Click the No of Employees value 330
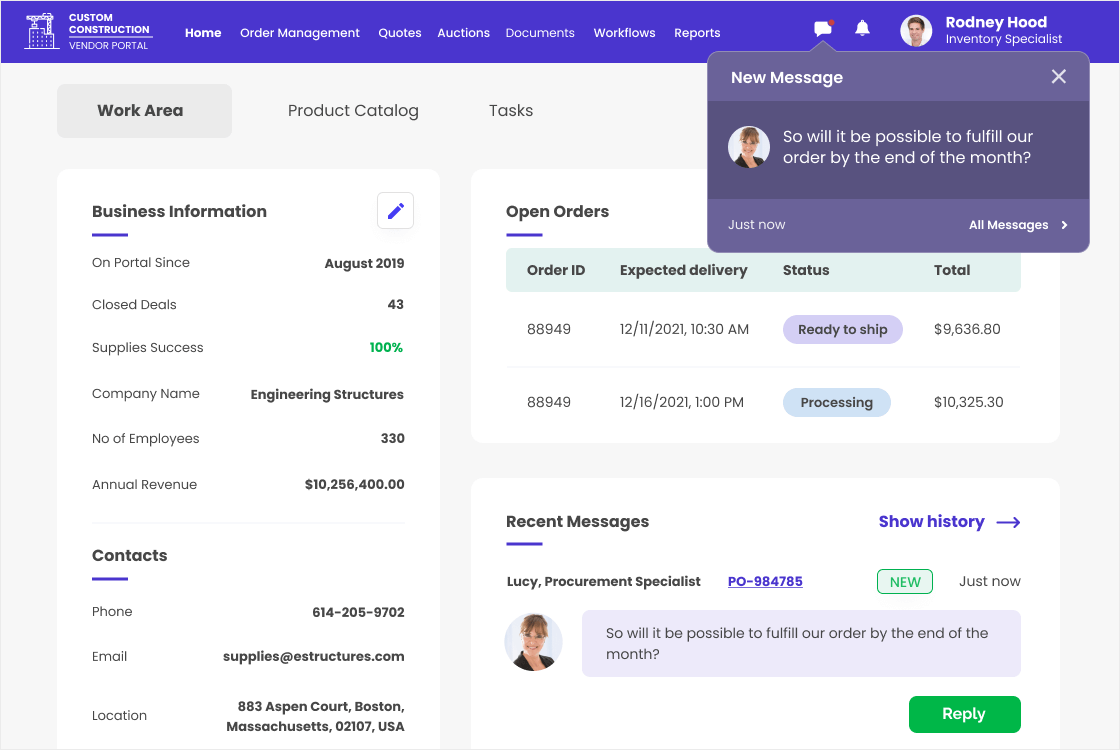 pos(392,439)
